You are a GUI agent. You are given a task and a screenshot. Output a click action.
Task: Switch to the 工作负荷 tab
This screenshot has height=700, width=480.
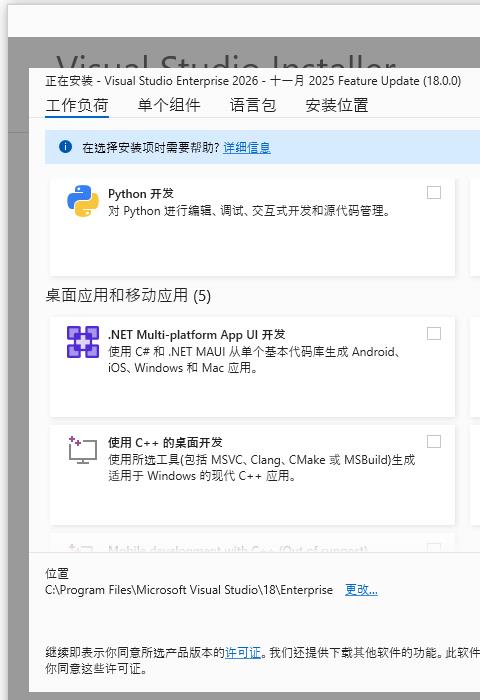pyautogui.click(x=77, y=105)
